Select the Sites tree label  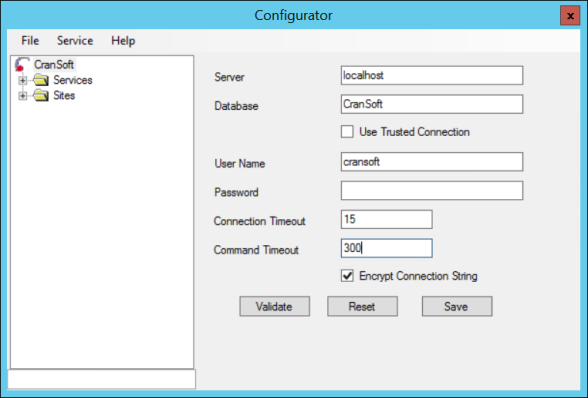coord(64,95)
